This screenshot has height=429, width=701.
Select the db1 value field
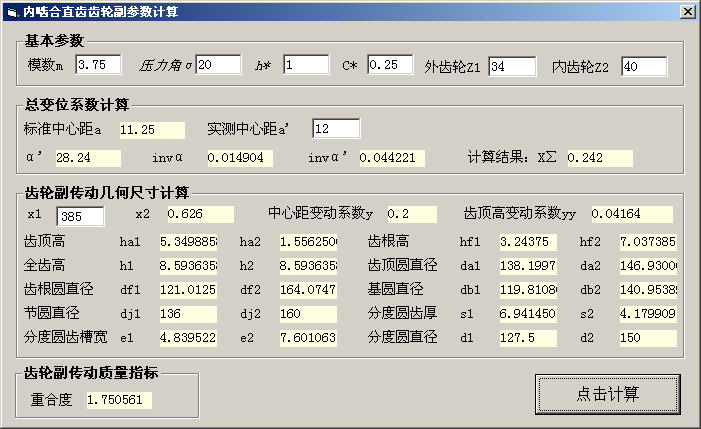[x=528, y=290]
